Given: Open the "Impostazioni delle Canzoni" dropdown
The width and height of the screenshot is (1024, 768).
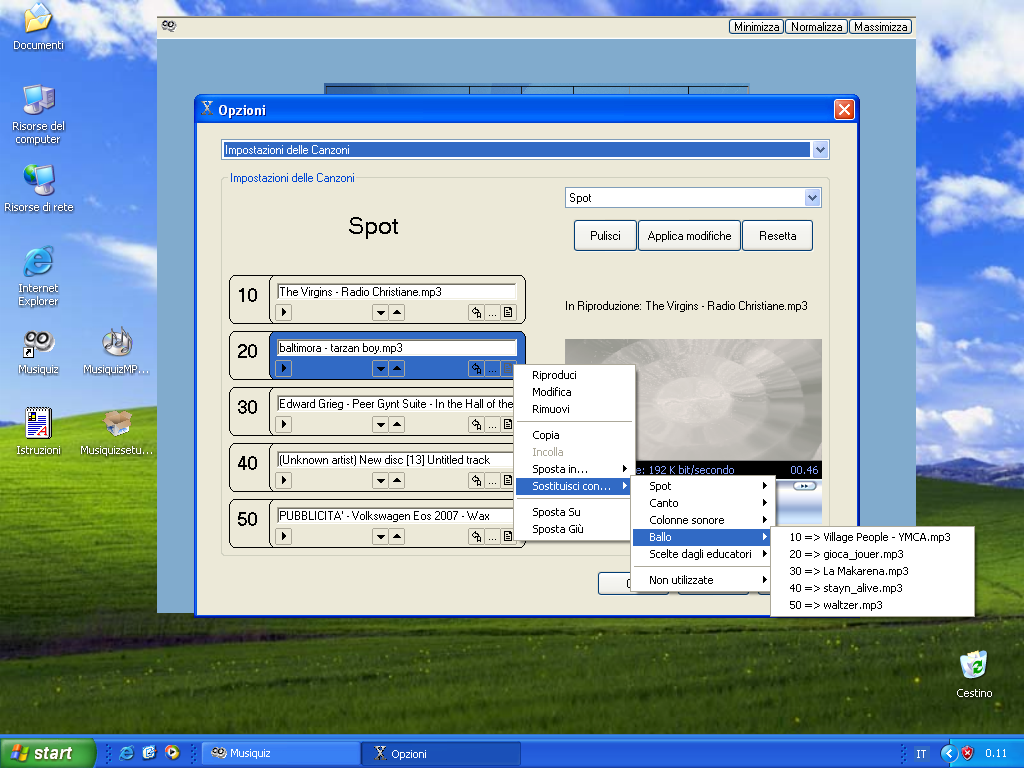Looking at the screenshot, I should [x=820, y=150].
